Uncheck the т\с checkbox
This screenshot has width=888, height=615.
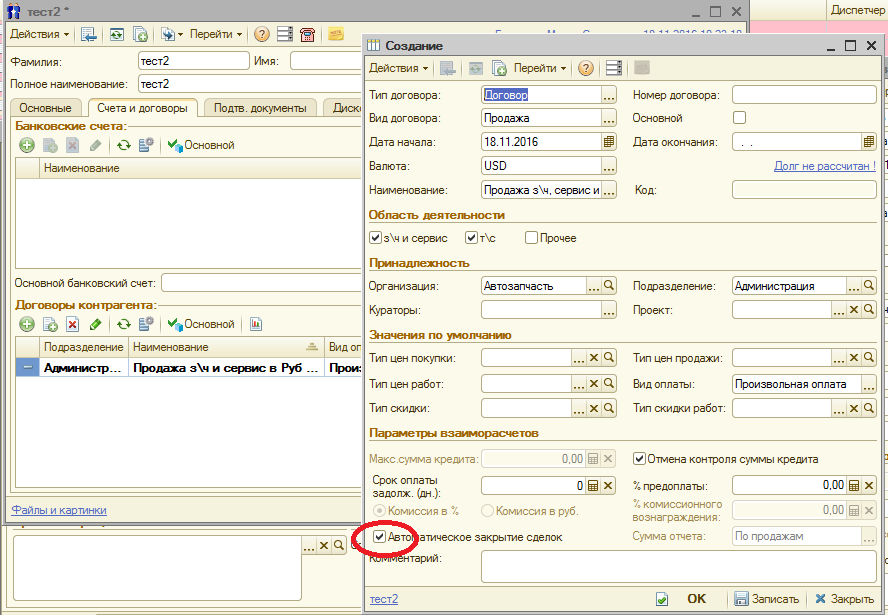point(471,238)
